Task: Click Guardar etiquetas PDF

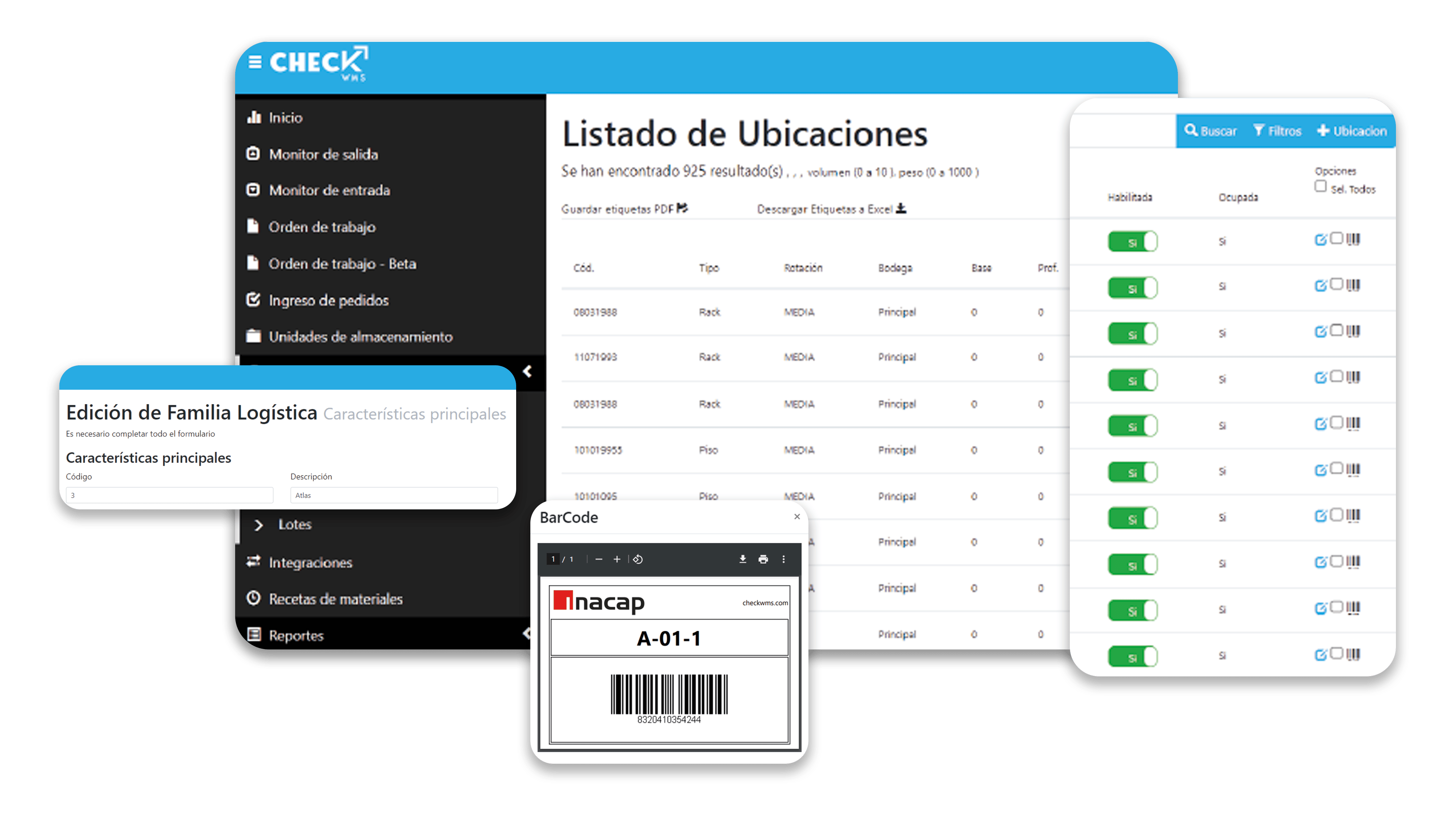Action: [625, 209]
